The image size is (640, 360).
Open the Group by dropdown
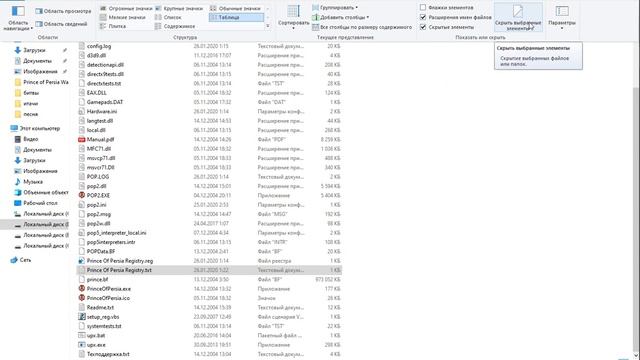[x=335, y=8]
